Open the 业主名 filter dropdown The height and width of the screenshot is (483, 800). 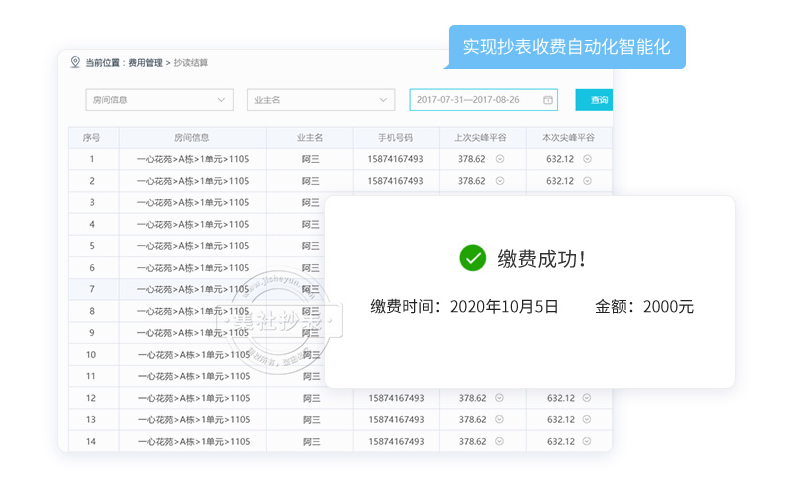point(321,100)
